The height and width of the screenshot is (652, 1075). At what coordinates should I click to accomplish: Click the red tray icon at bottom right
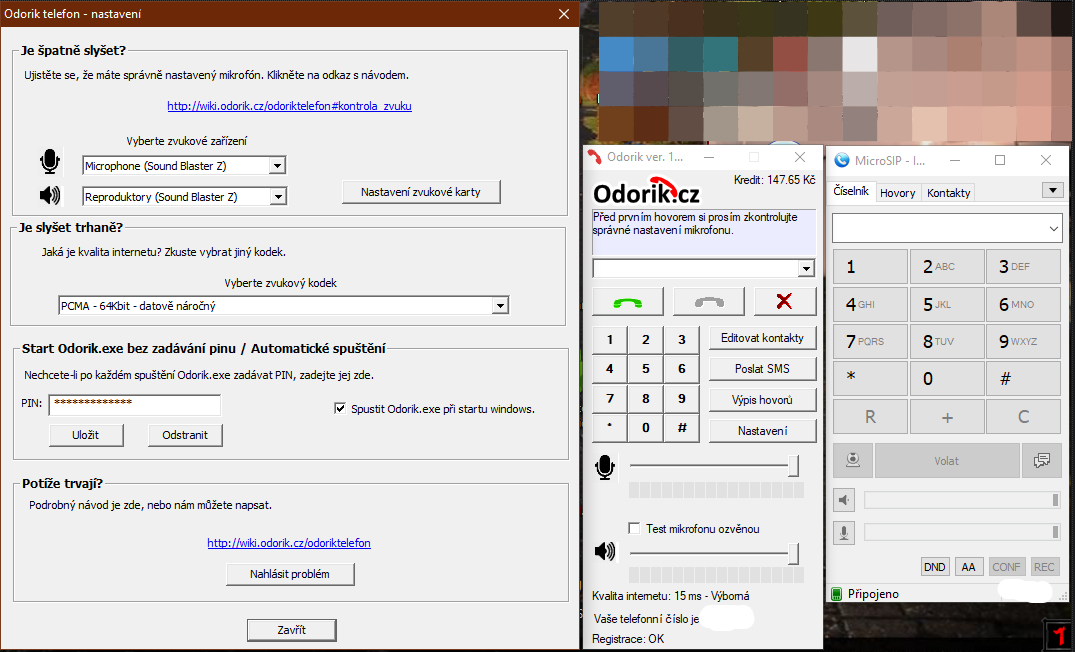(1060, 636)
